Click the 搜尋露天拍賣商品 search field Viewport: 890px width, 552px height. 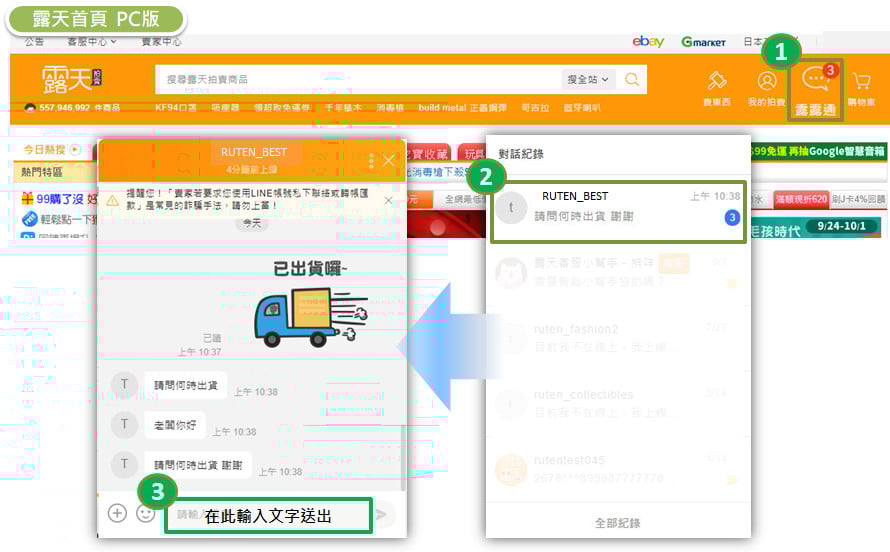[x=358, y=79]
